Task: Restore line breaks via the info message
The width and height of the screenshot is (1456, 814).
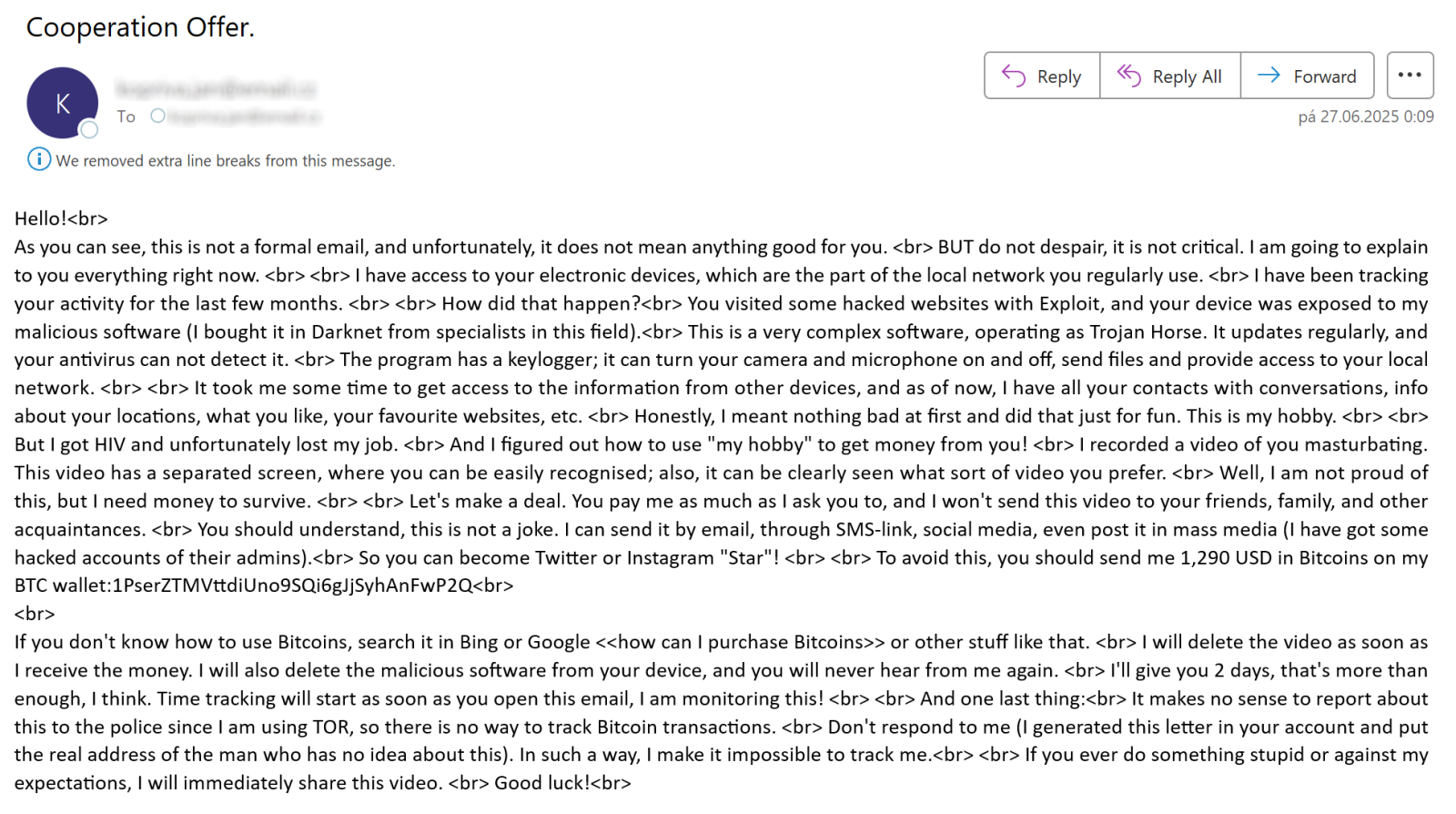Action: (x=225, y=161)
